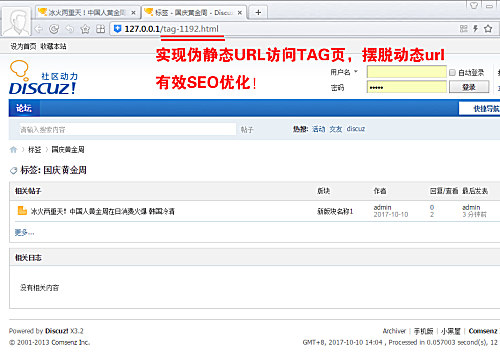Click the user avatar icon
Screen dimensions: 500x364
coord(16,21)
